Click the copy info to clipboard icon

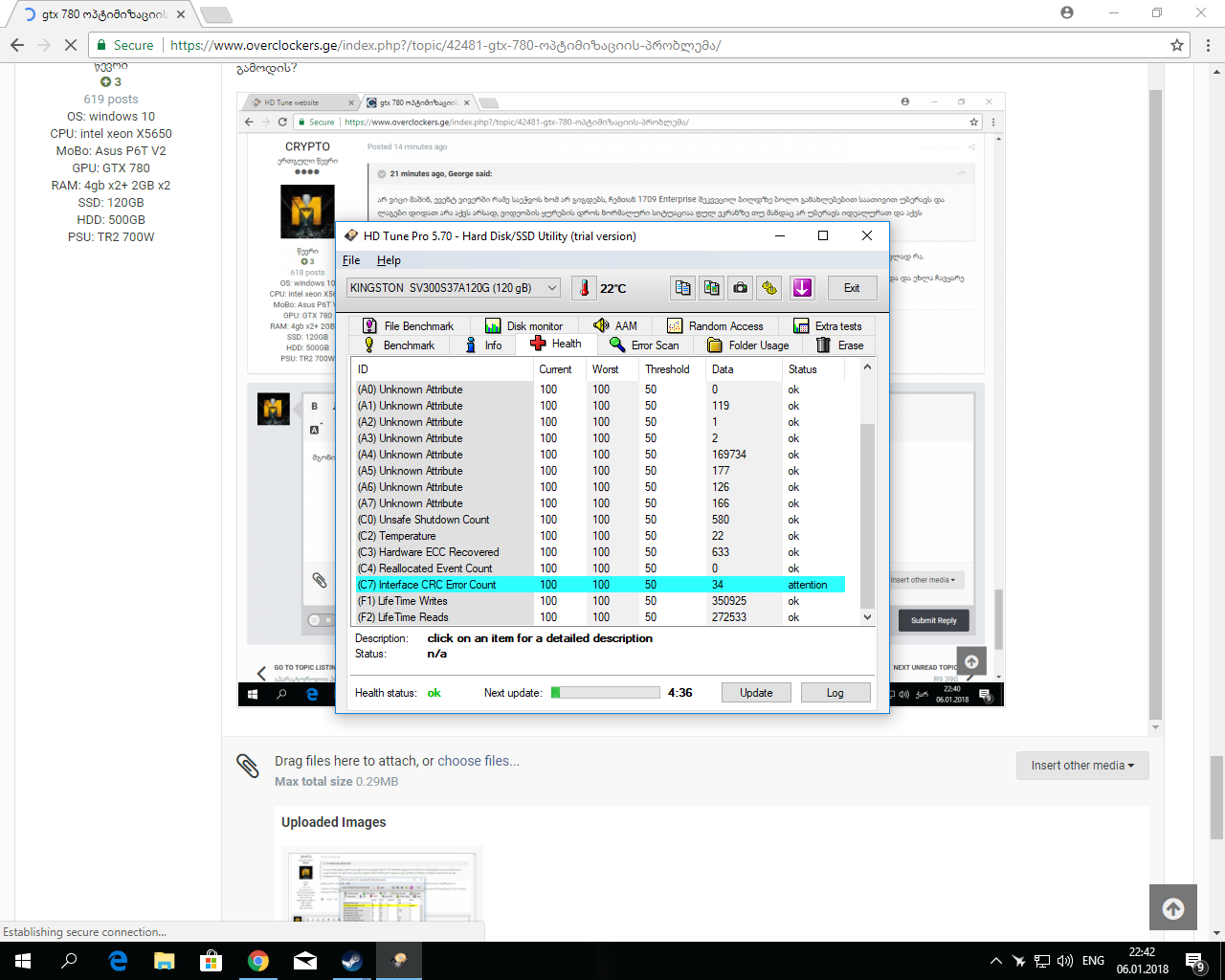tap(682, 288)
